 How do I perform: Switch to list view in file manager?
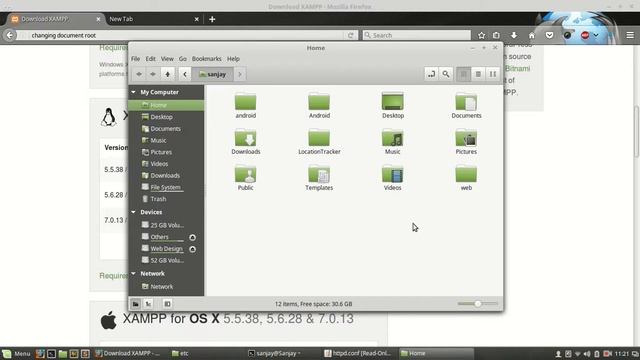tap(478, 74)
